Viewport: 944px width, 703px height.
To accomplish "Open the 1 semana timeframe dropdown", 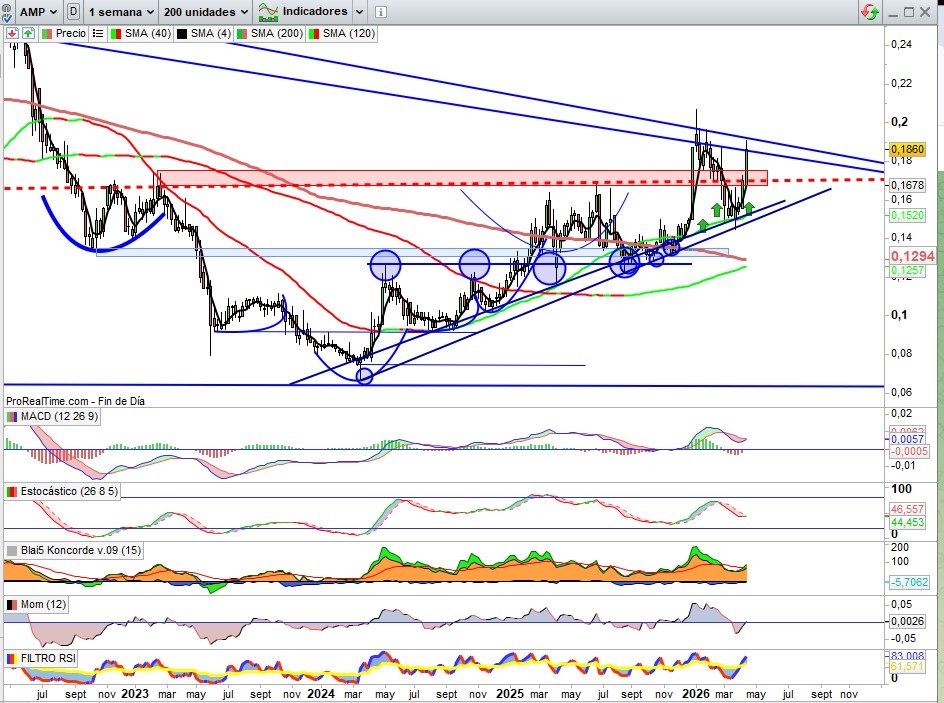I will (120, 11).
